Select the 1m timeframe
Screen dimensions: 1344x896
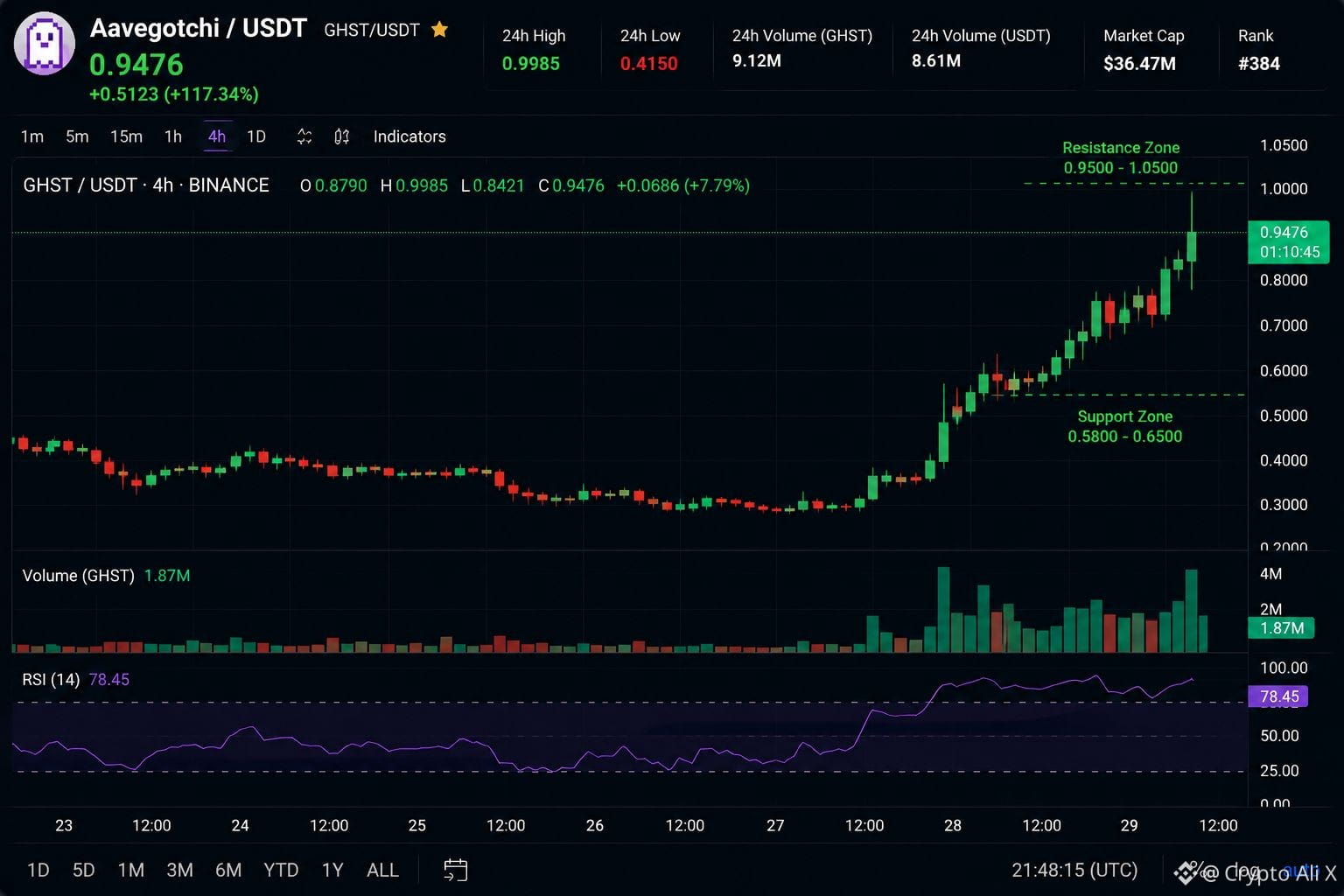(x=32, y=136)
